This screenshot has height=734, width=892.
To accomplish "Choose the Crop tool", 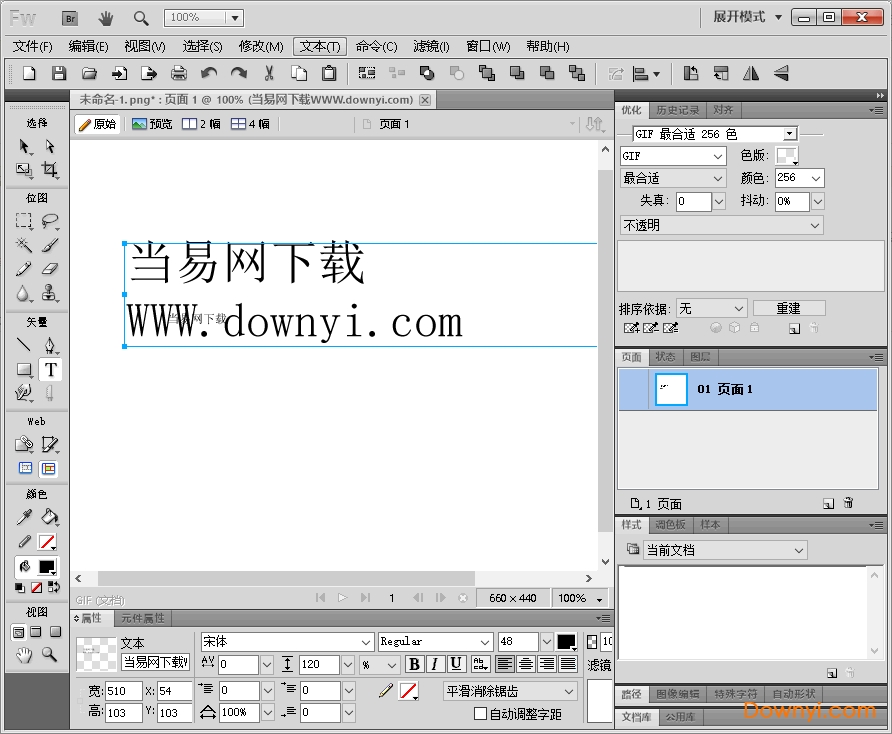I will point(50,171).
